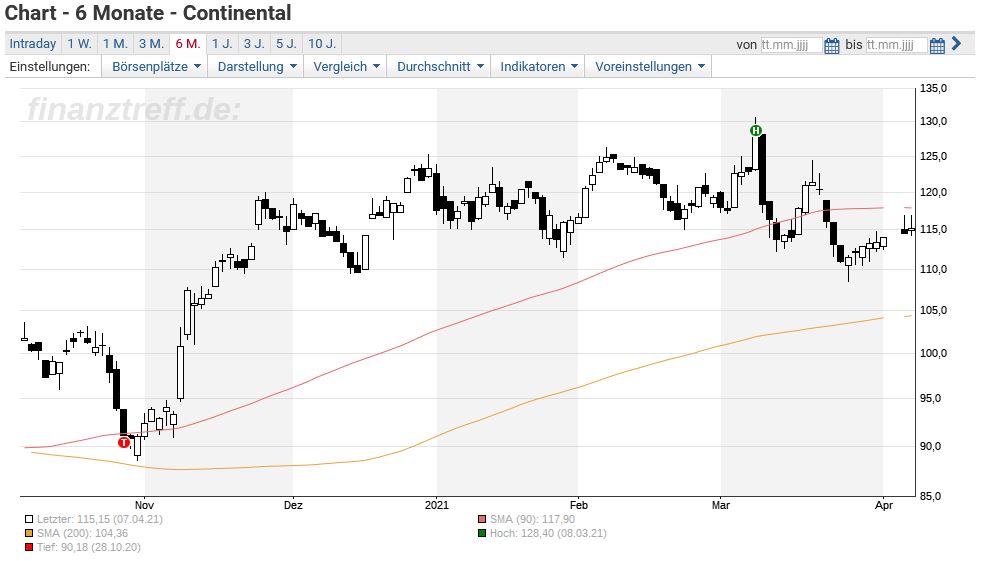Viewport: 984px width, 561px height.
Task: Click the red T low marker
Action: click(x=124, y=442)
